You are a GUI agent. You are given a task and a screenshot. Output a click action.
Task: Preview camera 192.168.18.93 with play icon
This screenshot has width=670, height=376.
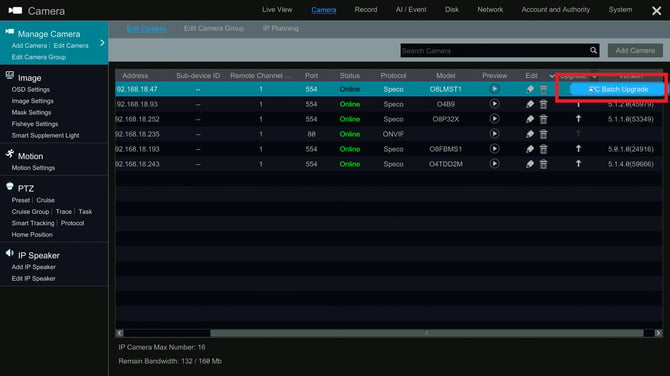[x=494, y=104]
